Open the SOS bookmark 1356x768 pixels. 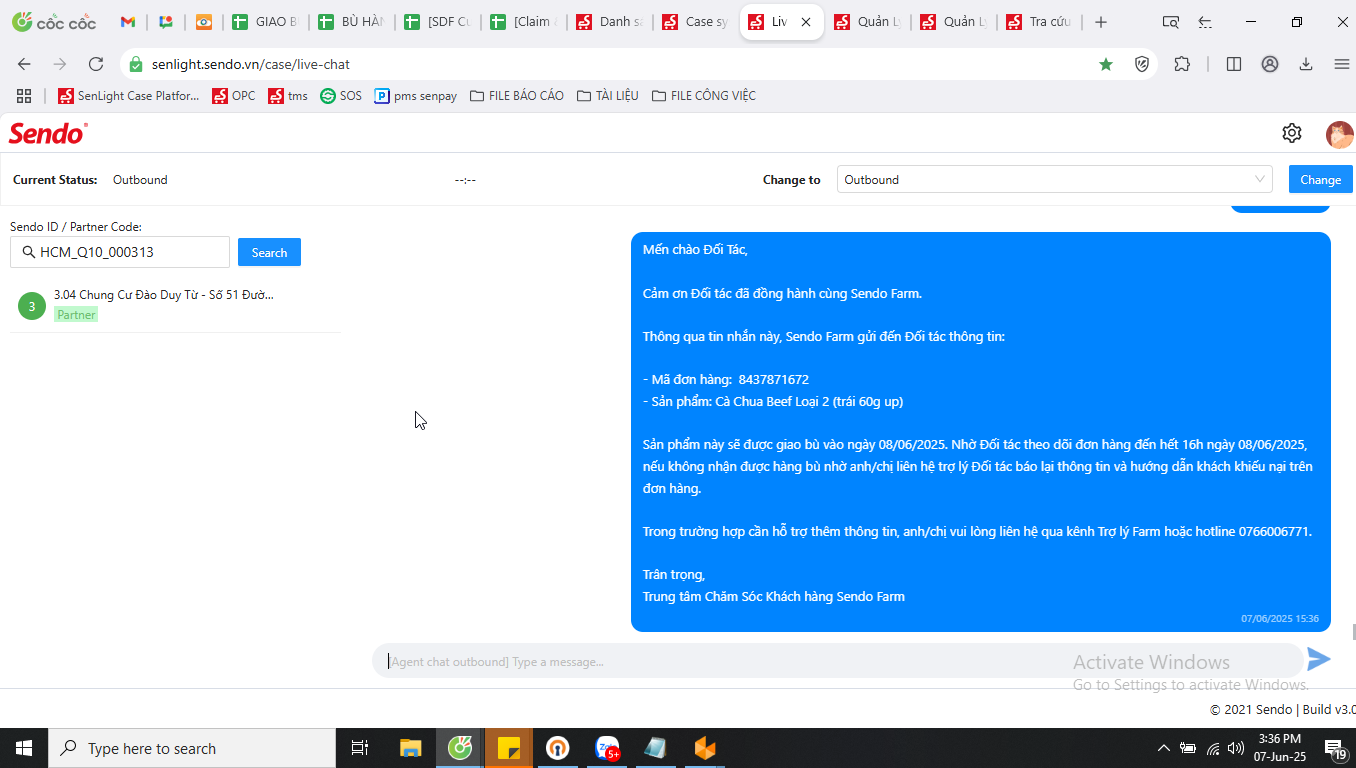[341, 96]
